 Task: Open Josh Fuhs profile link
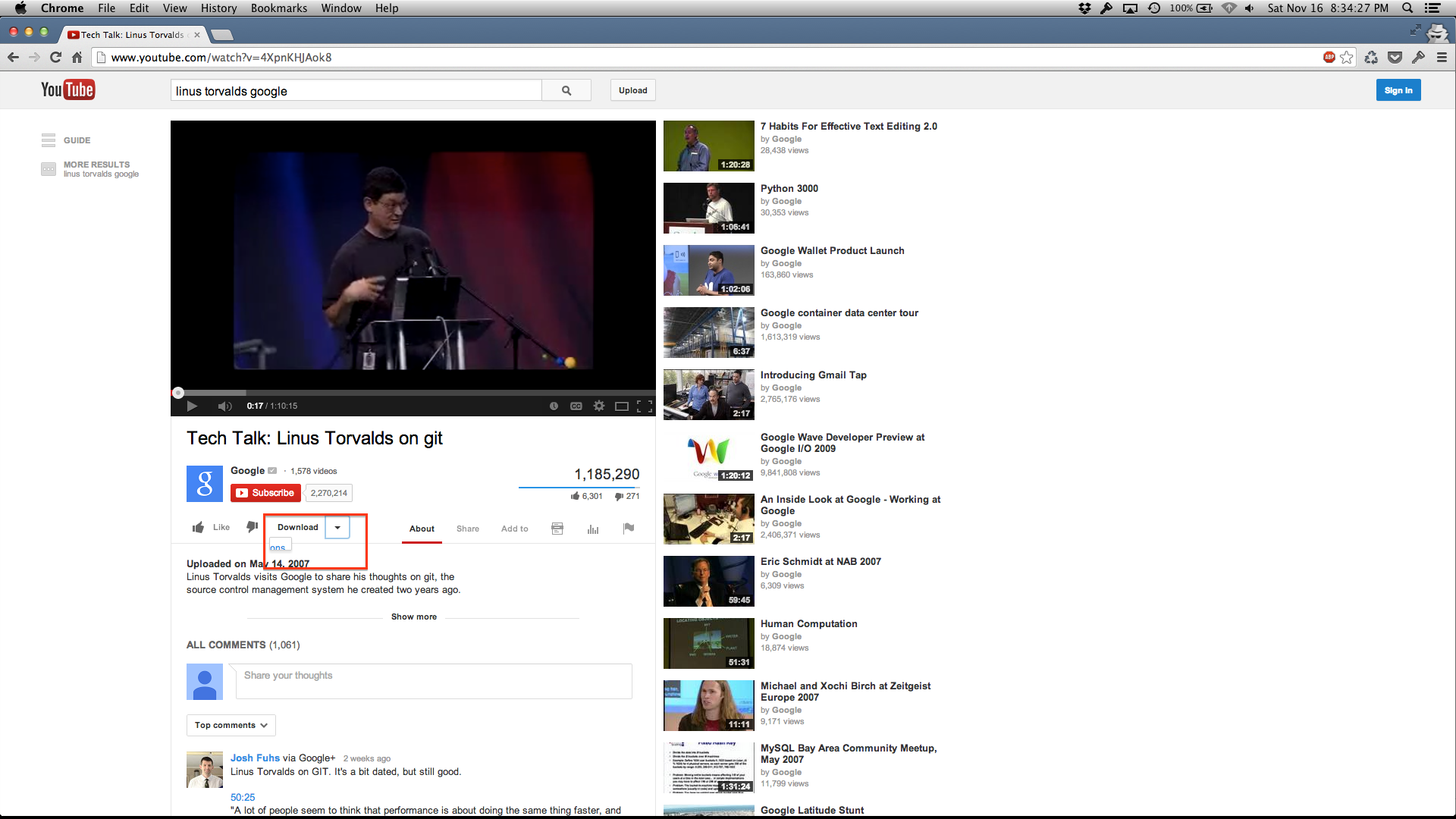click(255, 758)
